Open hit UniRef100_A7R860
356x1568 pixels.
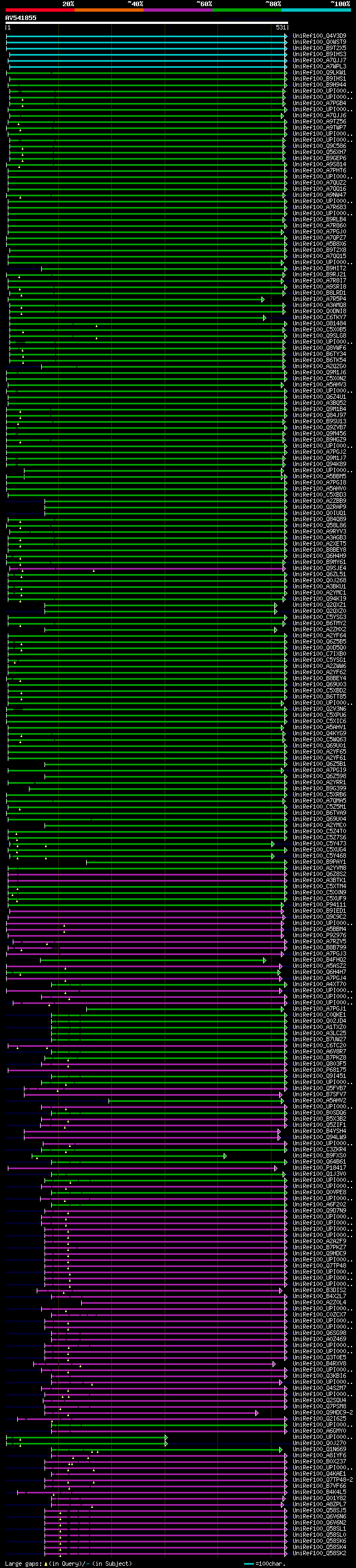[319, 225]
